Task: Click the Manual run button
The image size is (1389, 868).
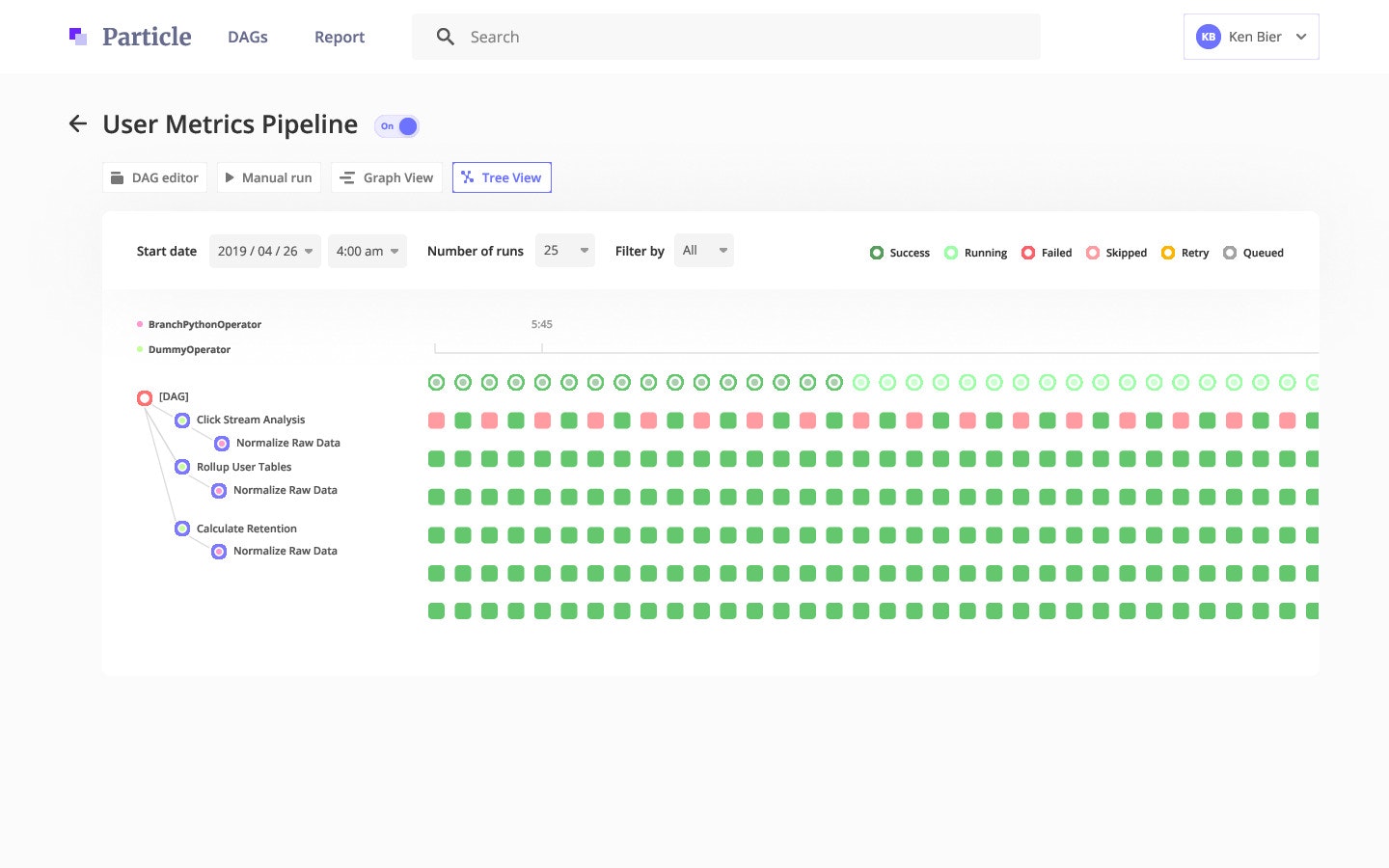Action: [269, 177]
